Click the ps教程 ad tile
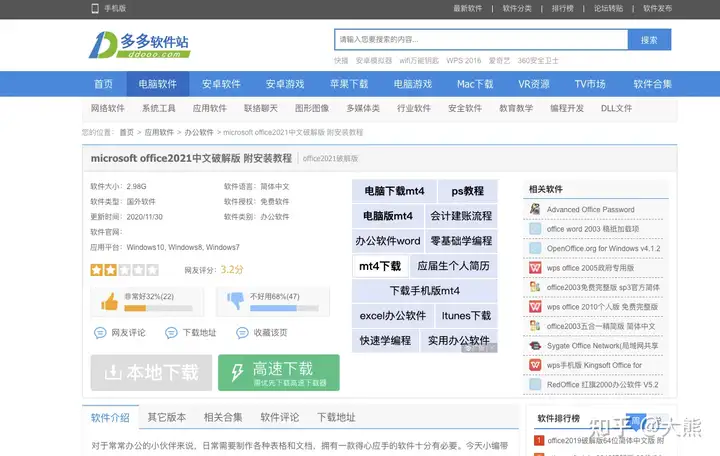This screenshot has height=456, width=720. 467,191
